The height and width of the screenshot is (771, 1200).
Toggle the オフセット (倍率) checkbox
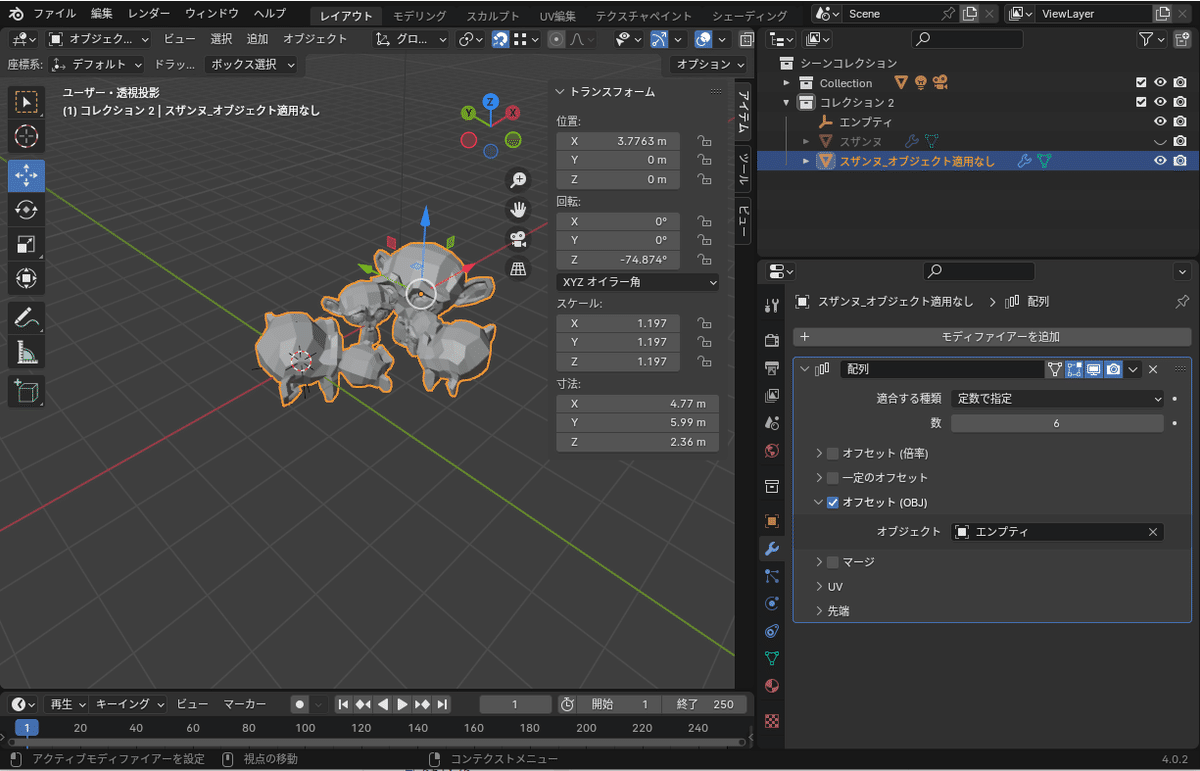(x=833, y=453)
